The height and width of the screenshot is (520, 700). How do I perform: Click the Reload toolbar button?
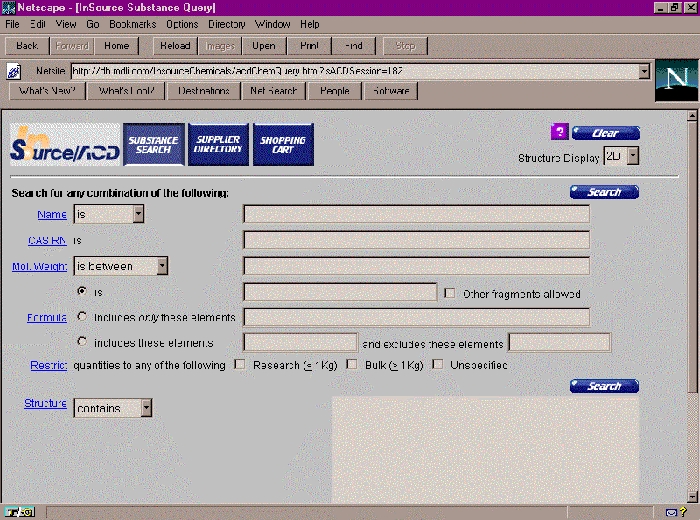pyautogui.click(x=175, y=46)
